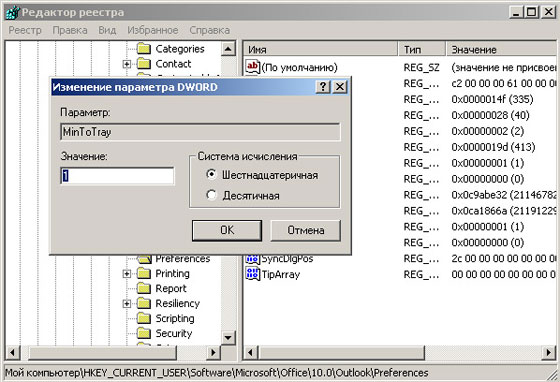Select the Security tree item label
The height and width of the screenshot is (382, 560).
[174, 333]
